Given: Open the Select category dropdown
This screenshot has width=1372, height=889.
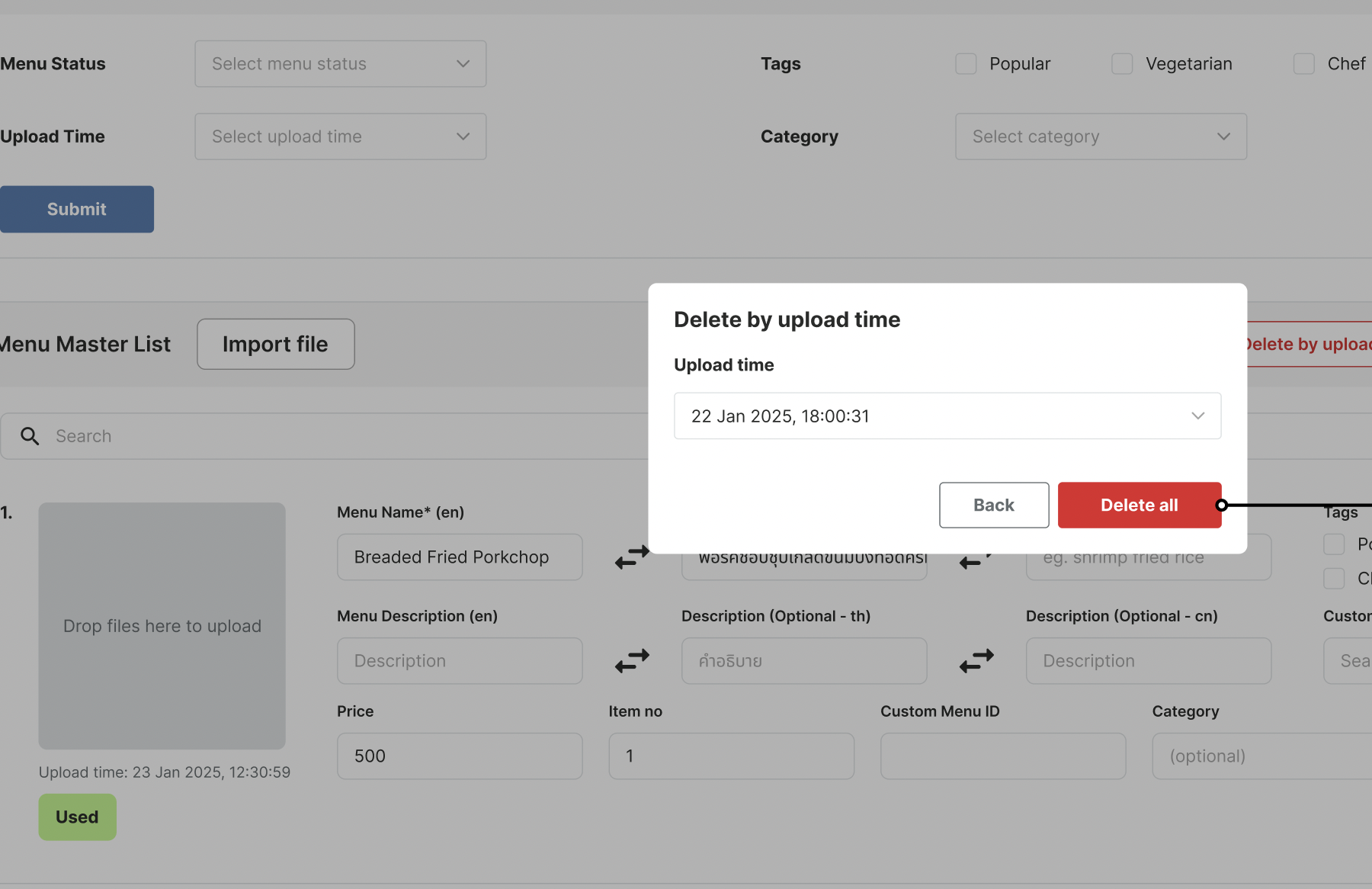Looking at the screenshot, I should pyautogui.click(x=1101, y=136).
